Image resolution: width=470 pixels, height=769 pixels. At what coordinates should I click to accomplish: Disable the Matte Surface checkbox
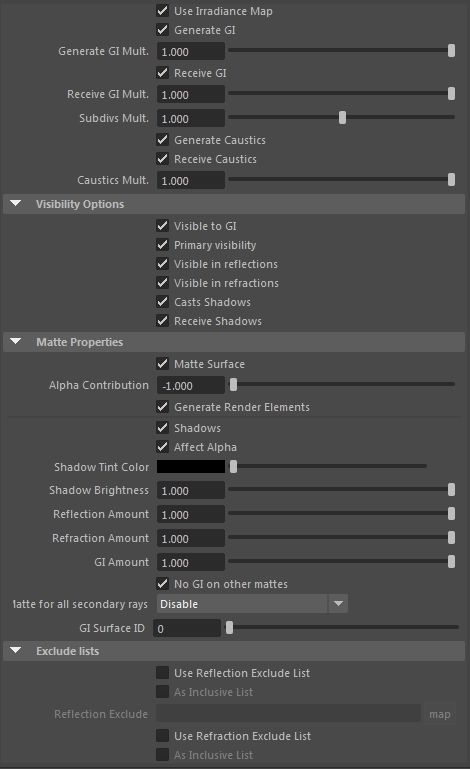[162, 364]
